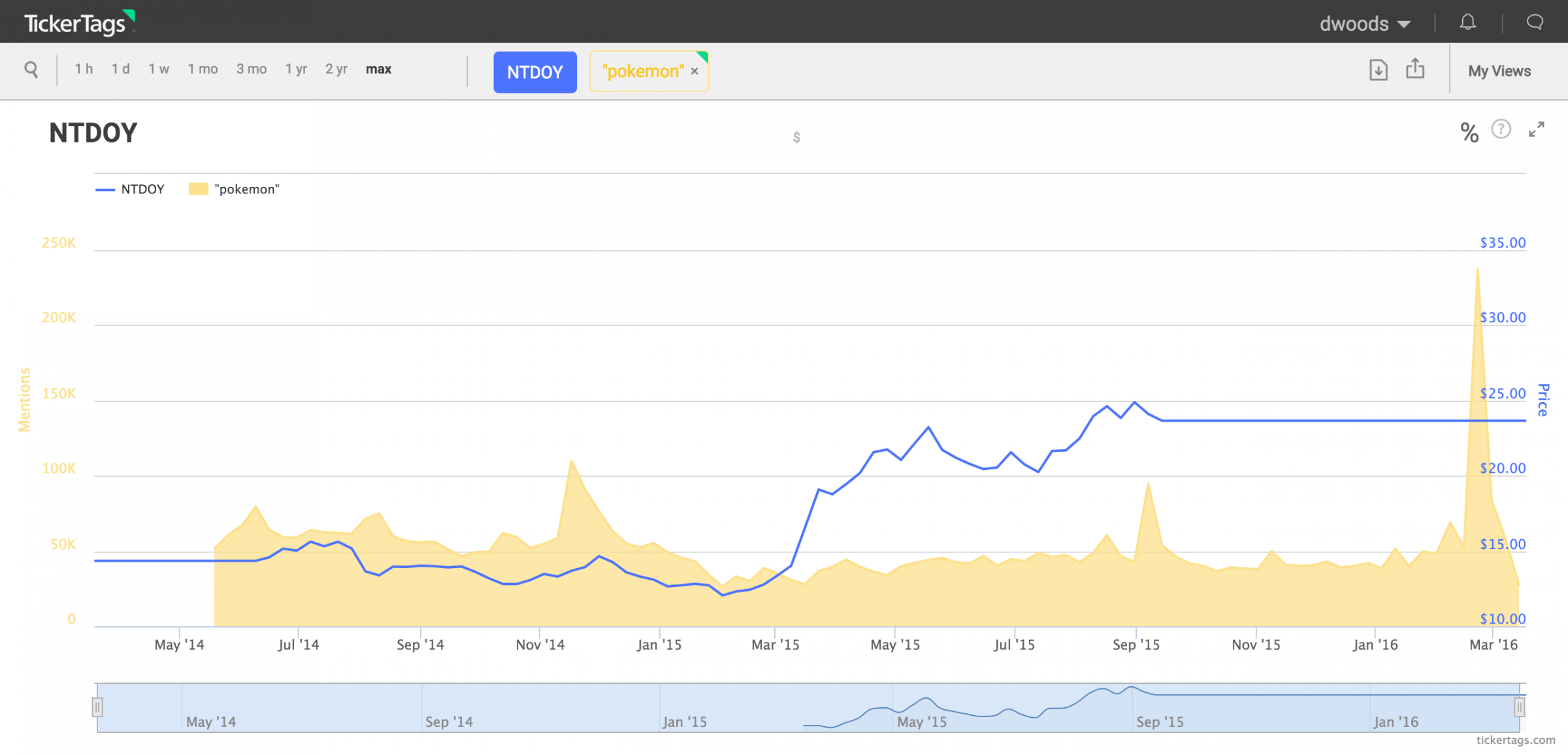1568x755 pixels.
Task: Click the 250K mentions axis label
Action: (x=59, y=243)
